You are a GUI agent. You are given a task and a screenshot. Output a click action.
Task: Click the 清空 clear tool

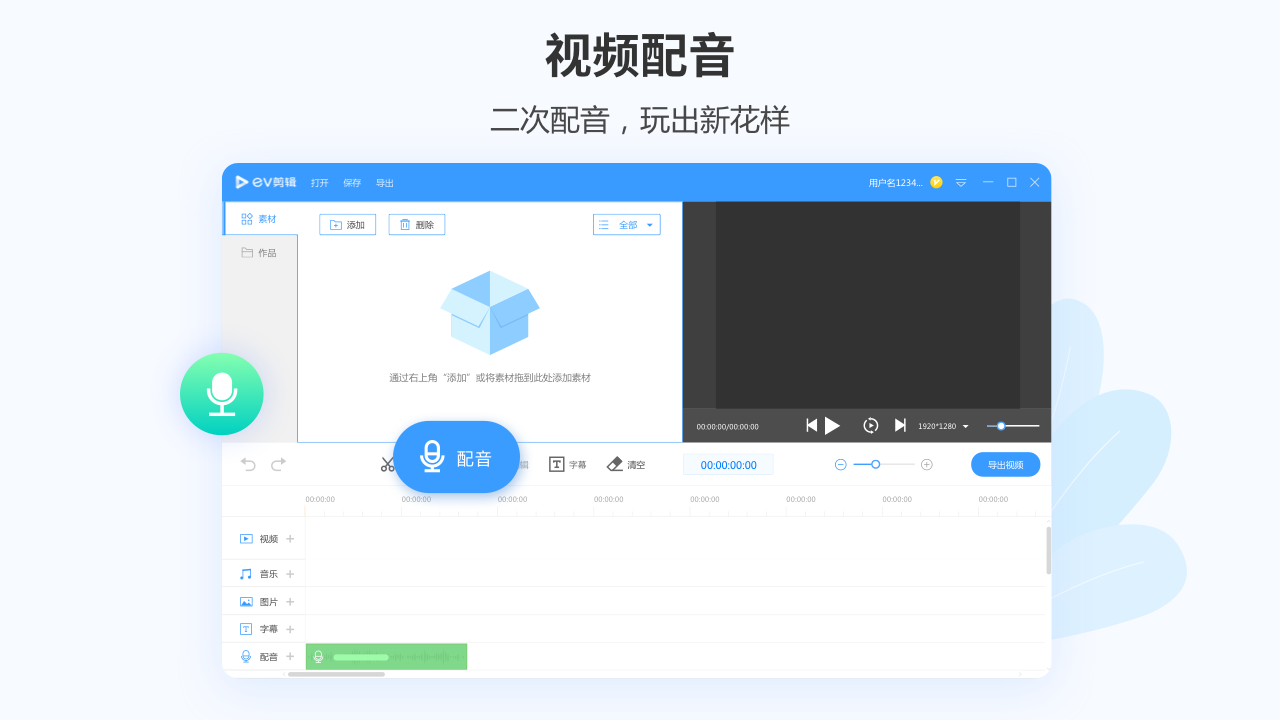coord(626,464)
